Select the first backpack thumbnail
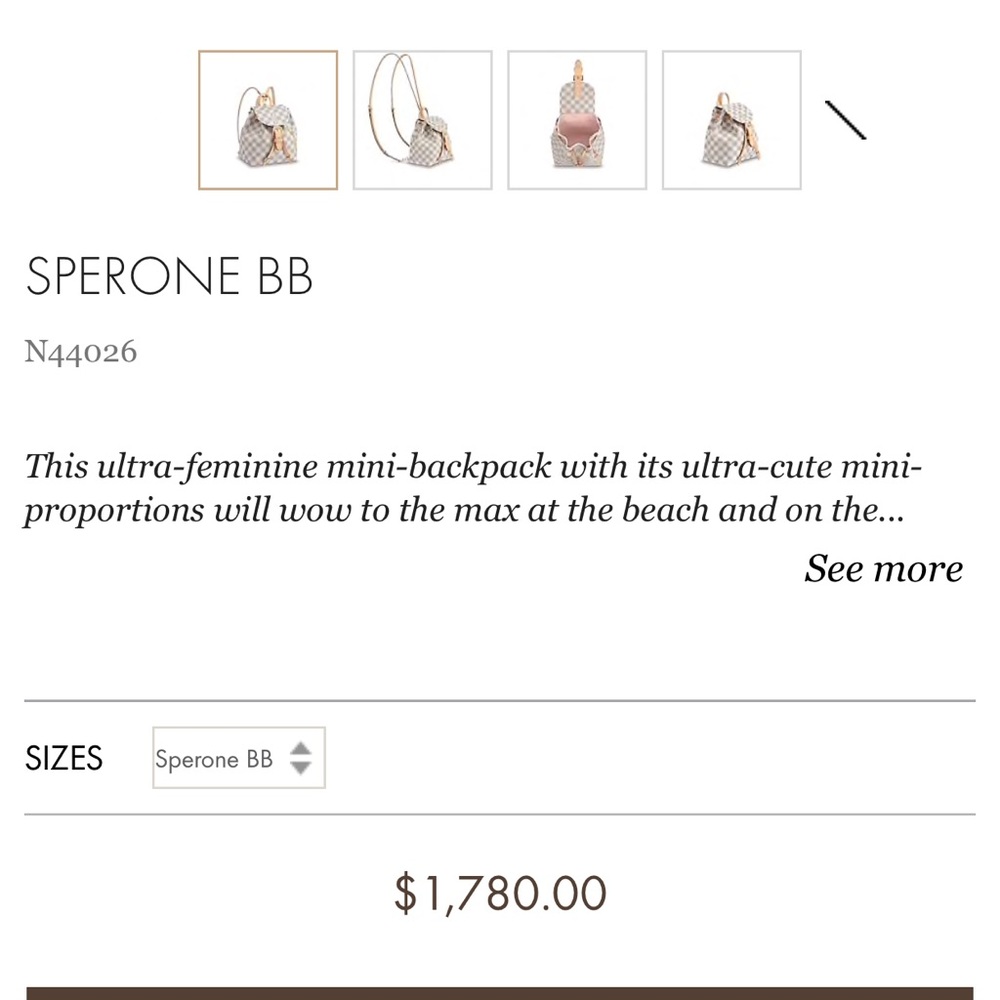The width and height of the screenshot is (1000, 1000). (x=267, y=118)
